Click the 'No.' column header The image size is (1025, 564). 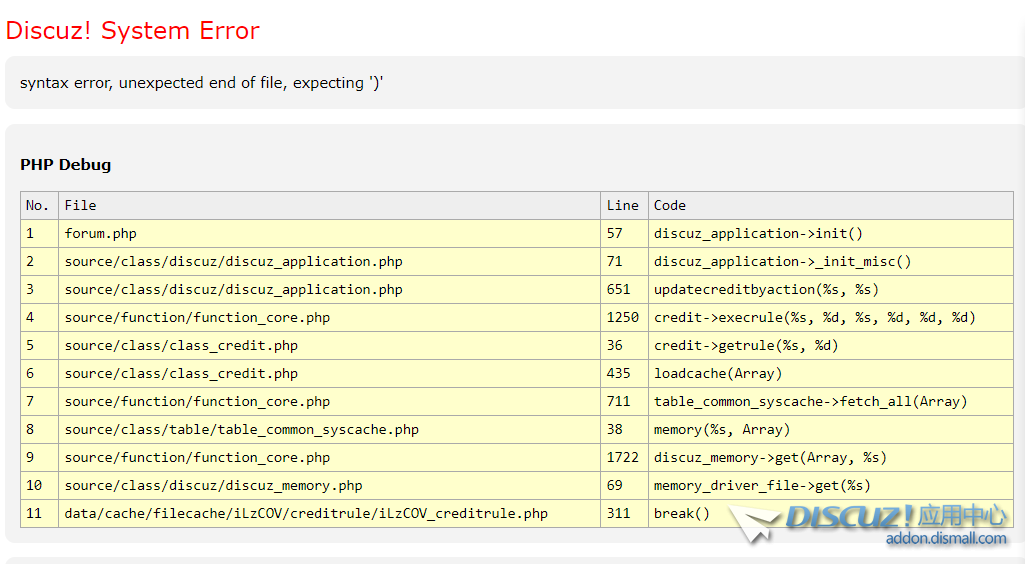click(39, 205)
